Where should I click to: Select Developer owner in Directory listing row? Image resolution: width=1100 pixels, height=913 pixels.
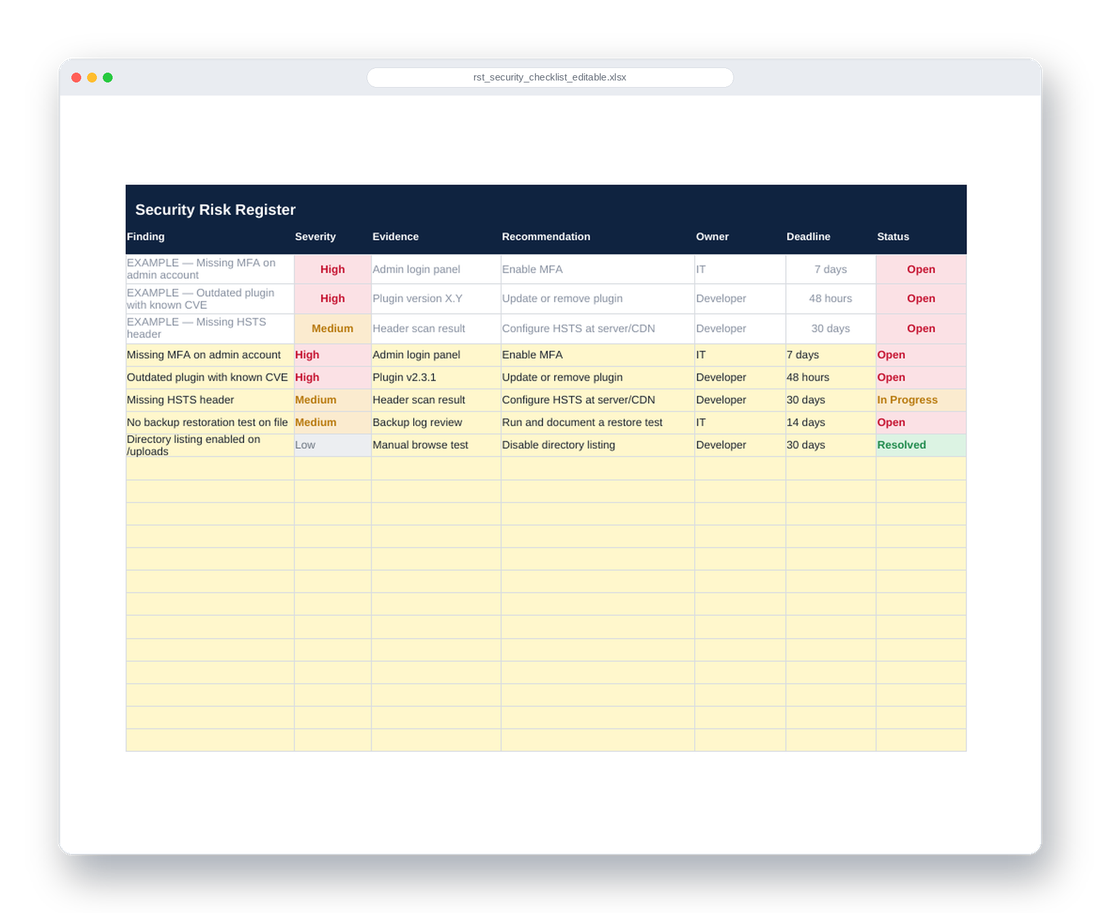tap(740, 445)
